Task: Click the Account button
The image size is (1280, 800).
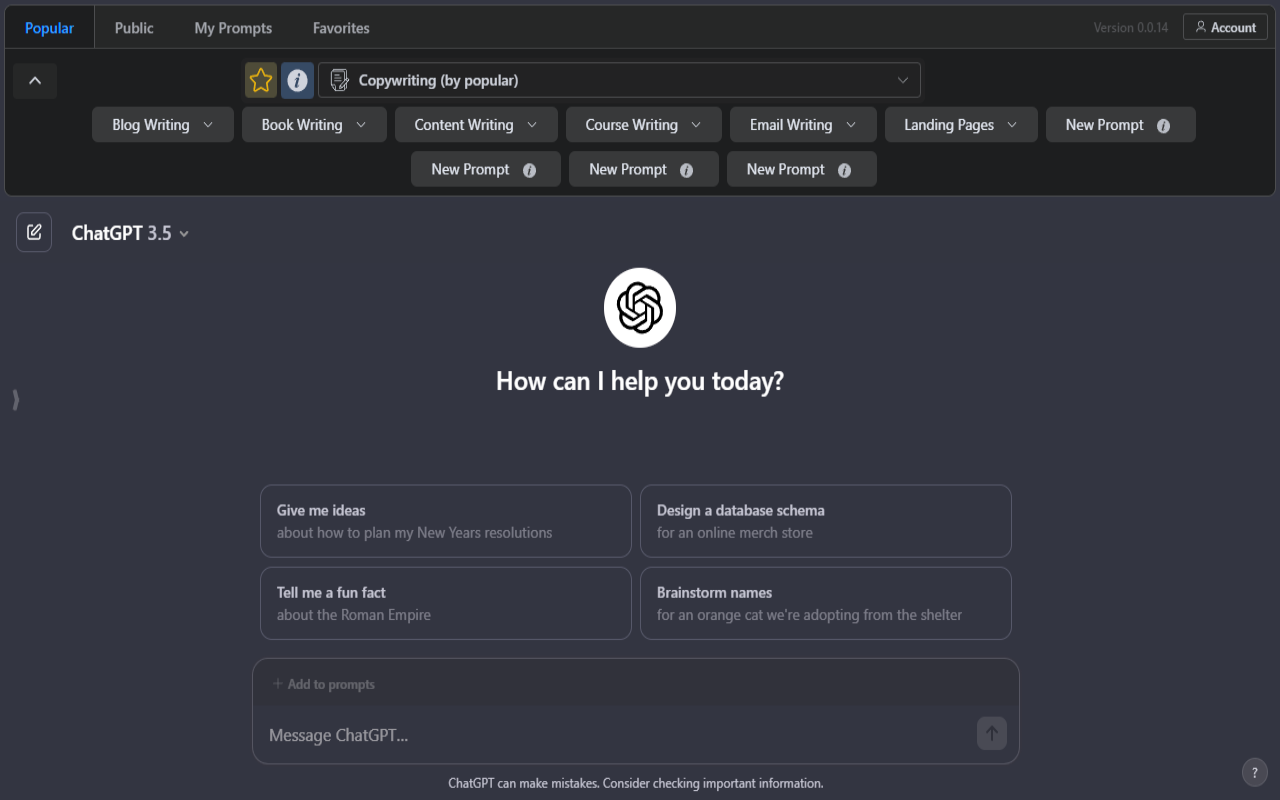Action: pyautogui.click(x=1225, y=27)
